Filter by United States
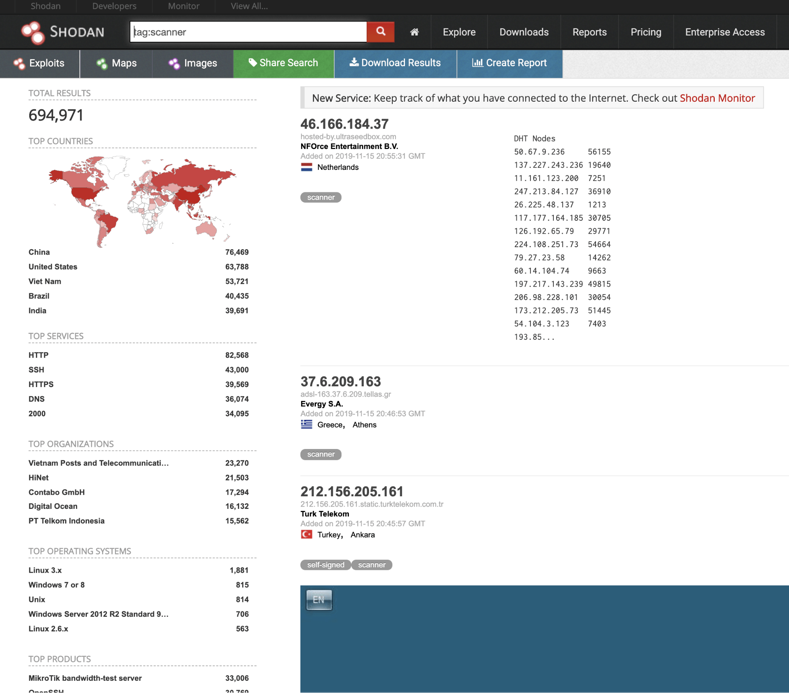This screenshot has width=789, height=693. [53, 267]
